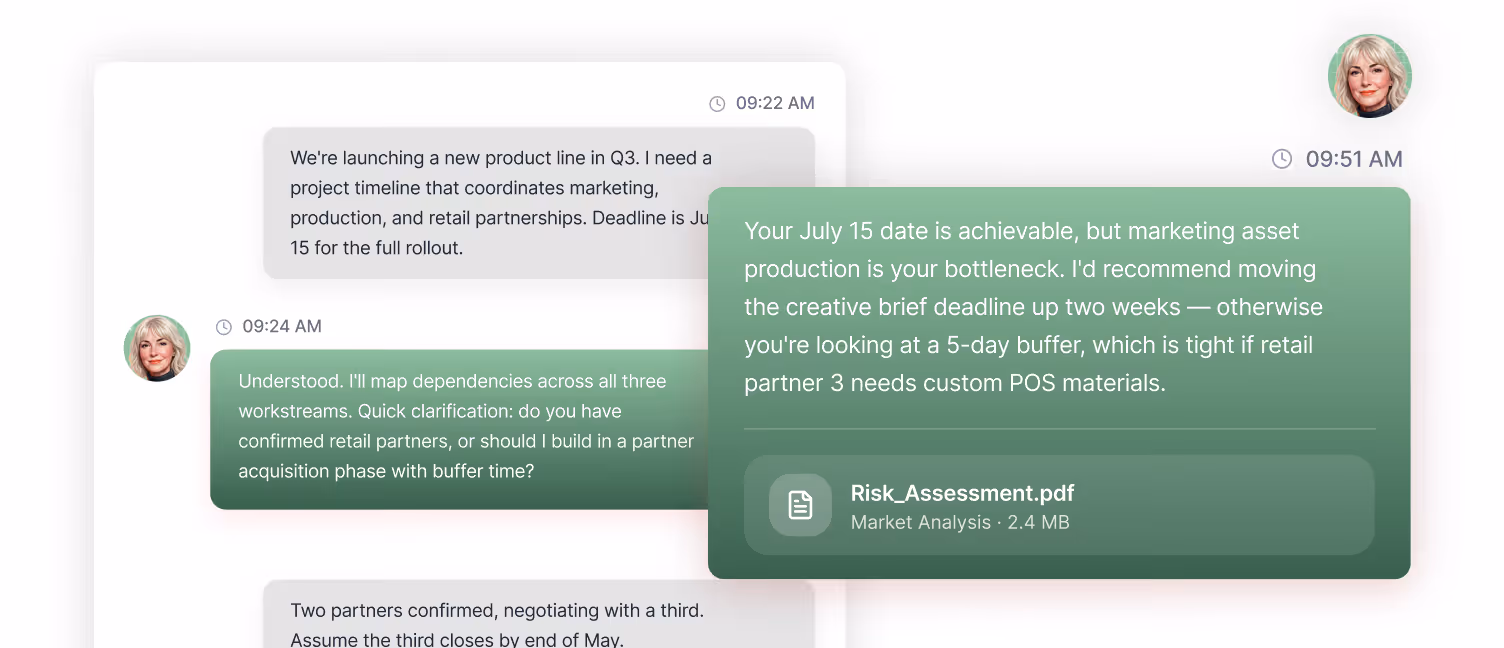Click the PDF file icon inside the attachment card
The width and height of the screenshot is (1504, 648).
coord(800,505)
